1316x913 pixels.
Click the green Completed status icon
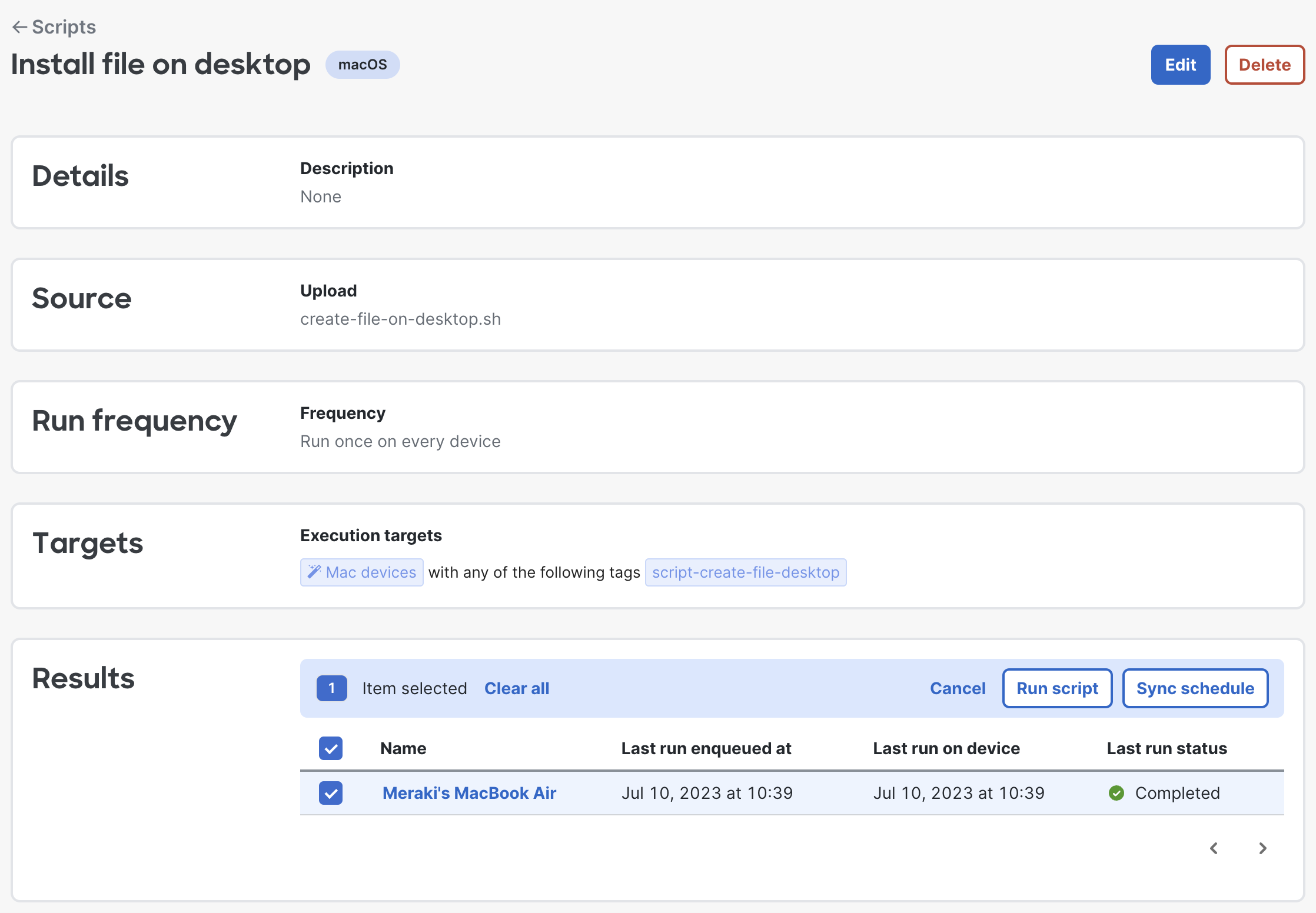(x=1116, y=793)
